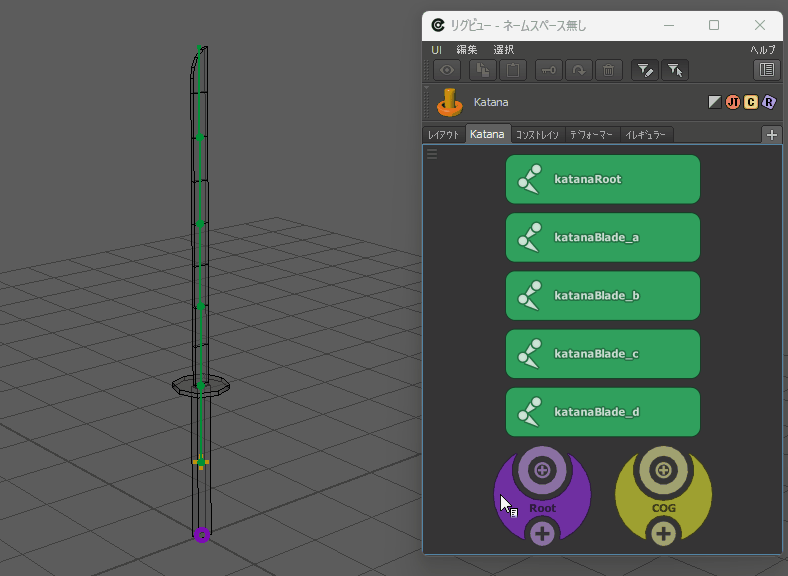This screenshot has width=788, height=576.
Task: Toggle the purple R filter icon
Action: tap(769, 102)
